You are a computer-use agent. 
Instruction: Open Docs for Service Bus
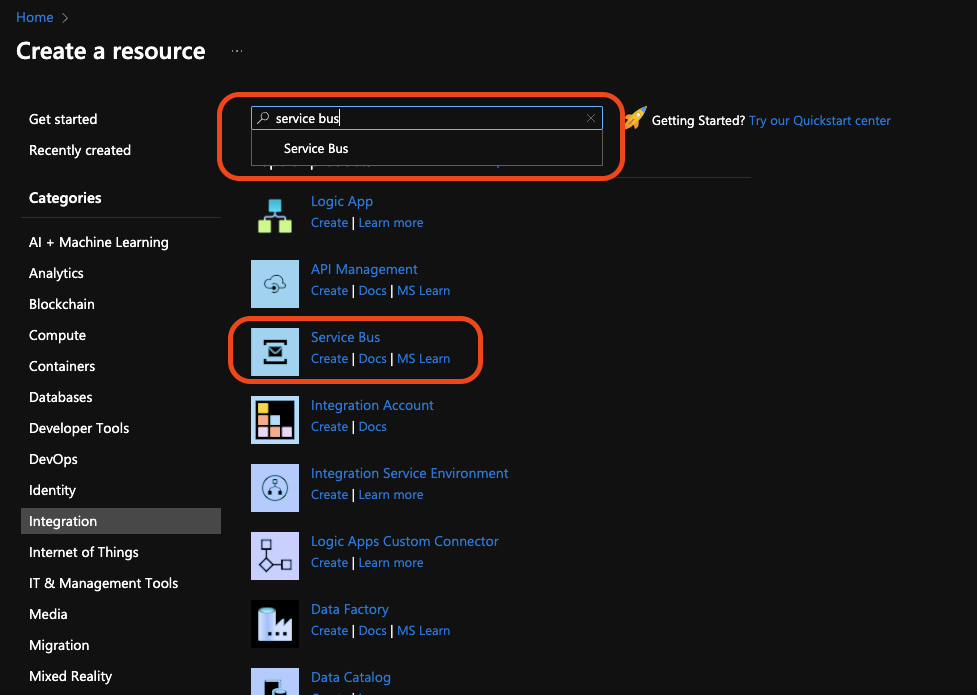tap(373, 358)
